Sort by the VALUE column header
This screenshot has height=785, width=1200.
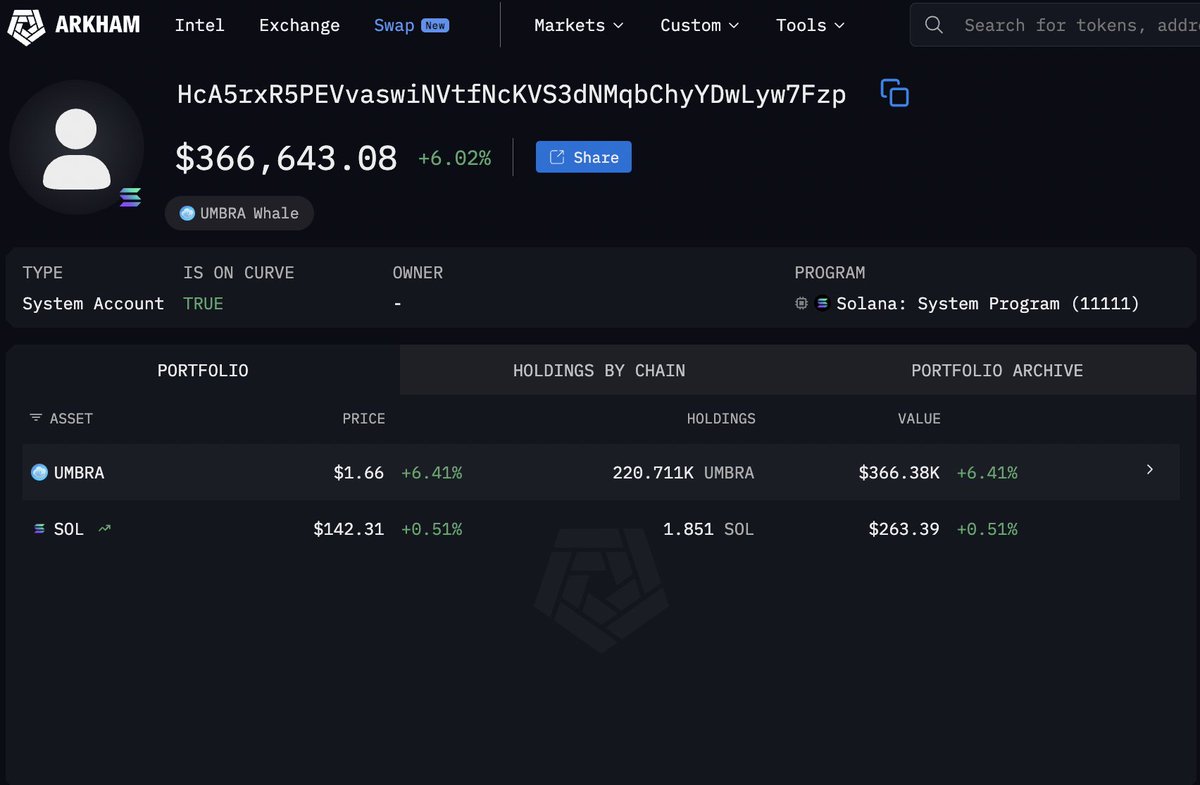pyautogui.click(x=919, y=418)
